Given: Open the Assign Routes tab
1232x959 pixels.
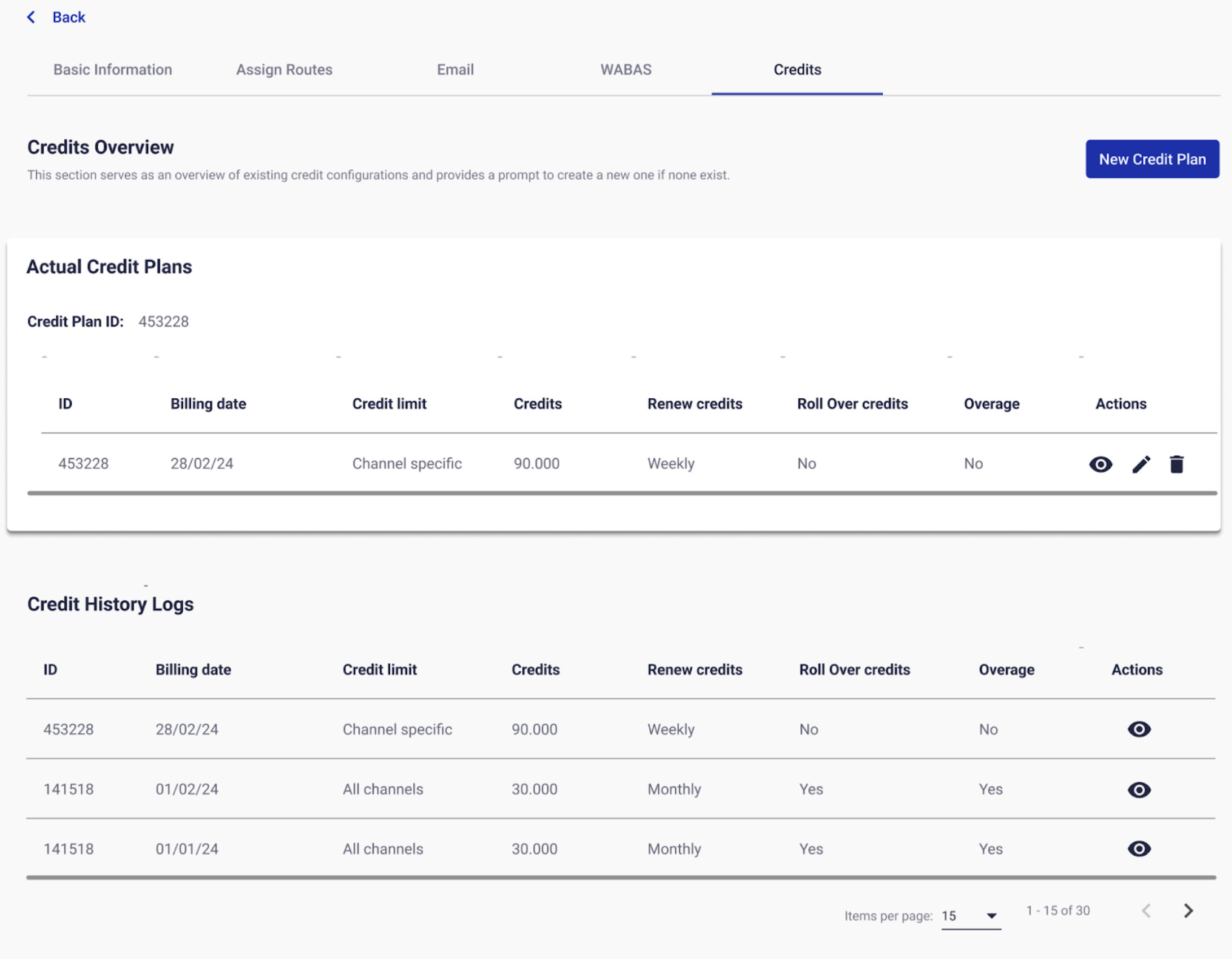Looking at the screenshot, I should coord(284,69).
